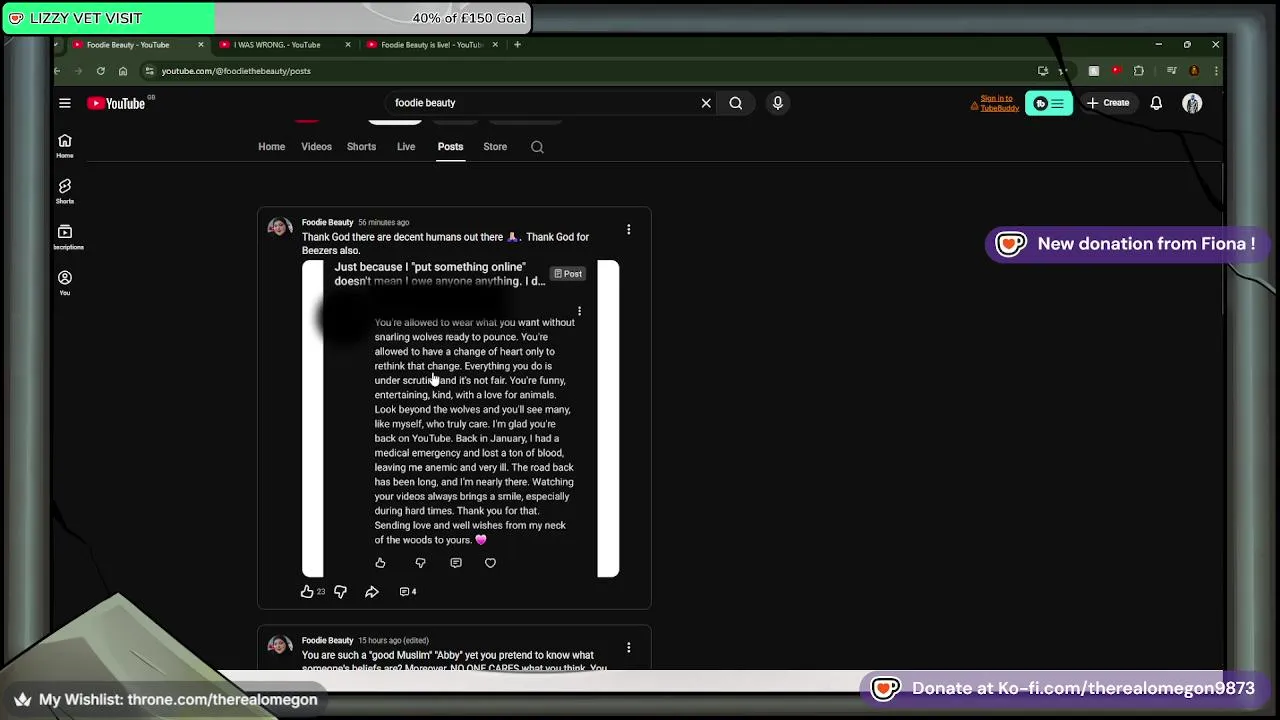Click 'Sign in to TubeBuddy' link

pos(997,103)
